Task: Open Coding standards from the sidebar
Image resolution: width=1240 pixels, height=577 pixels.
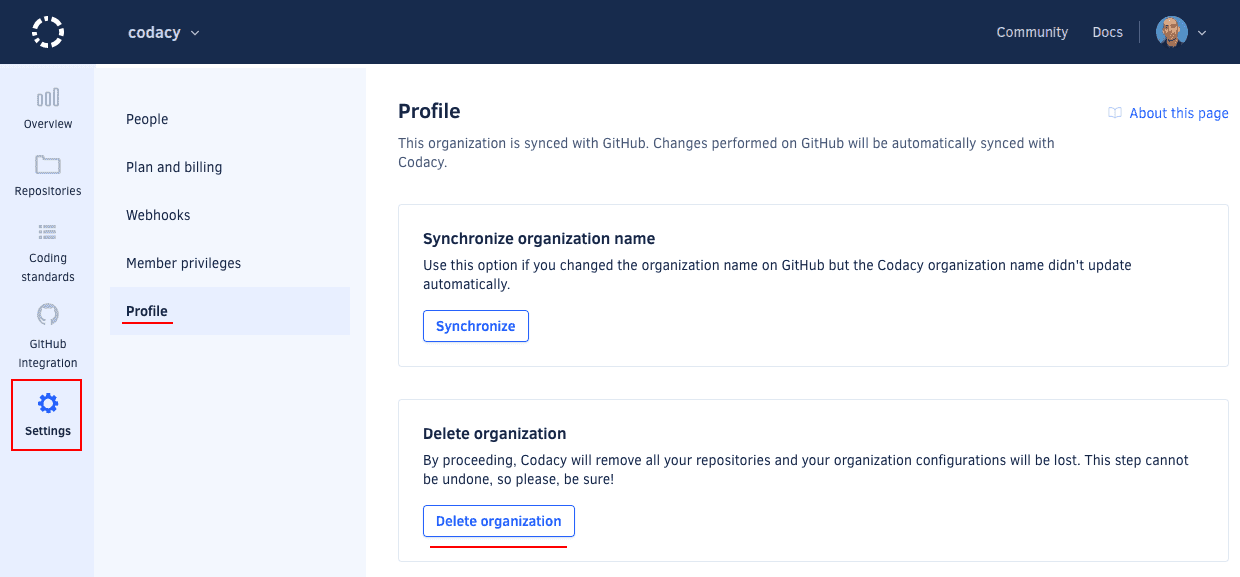Action: click(47, 250)
